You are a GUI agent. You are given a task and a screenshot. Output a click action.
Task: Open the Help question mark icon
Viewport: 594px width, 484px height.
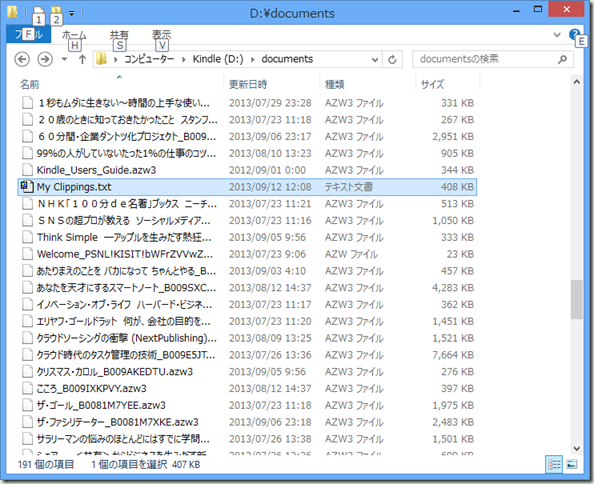coord(574,35)
